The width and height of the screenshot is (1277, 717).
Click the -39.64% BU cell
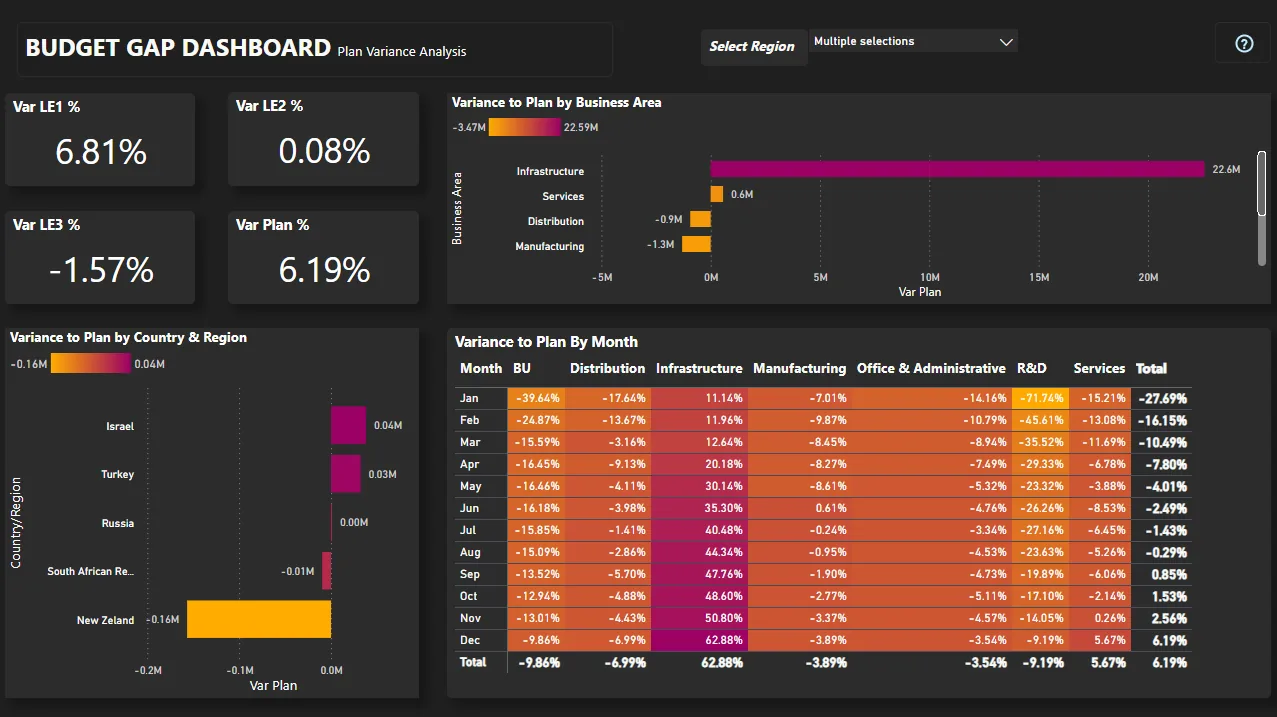click(537, 398)
